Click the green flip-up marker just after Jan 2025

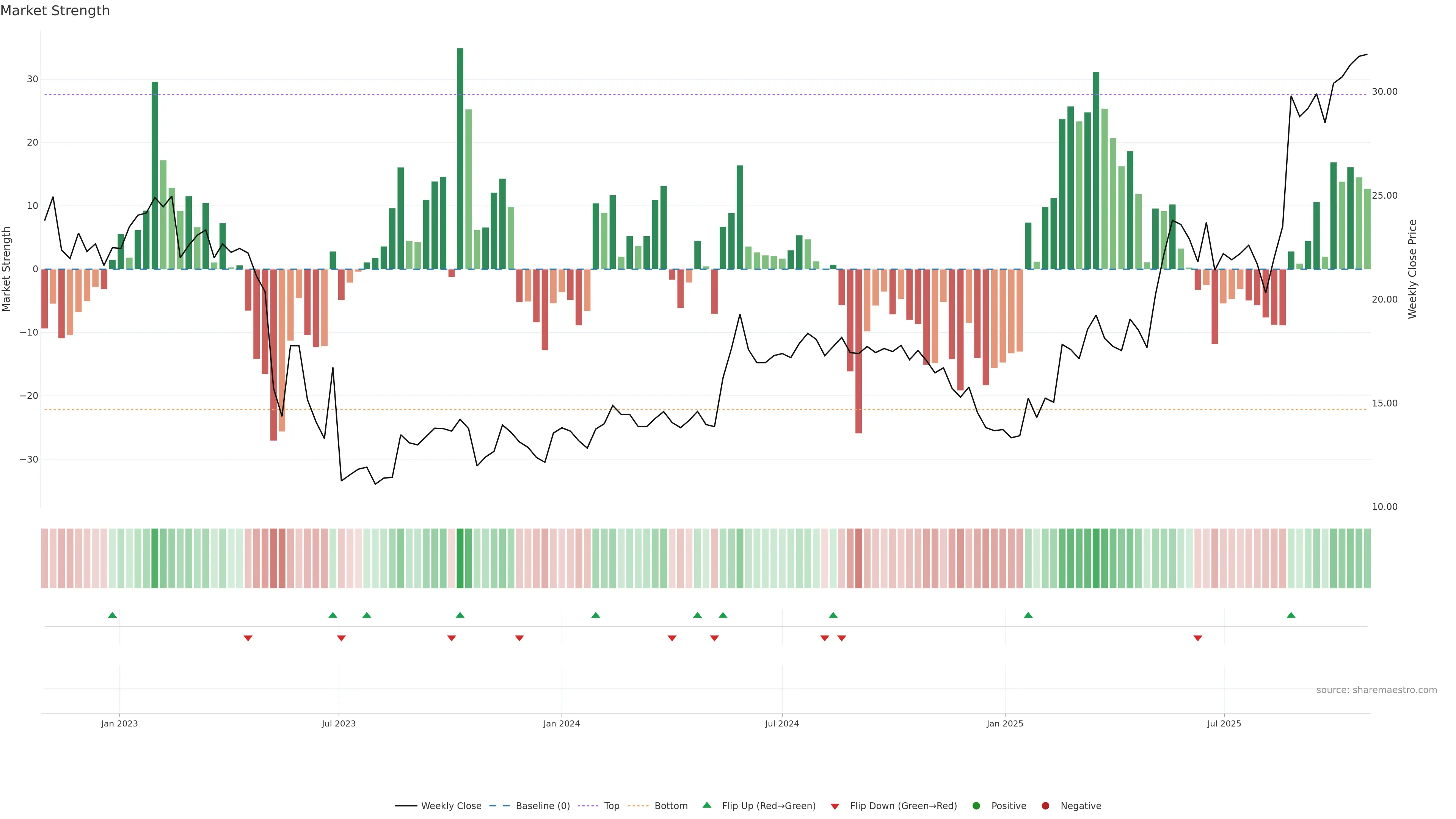pos(1028,615)
